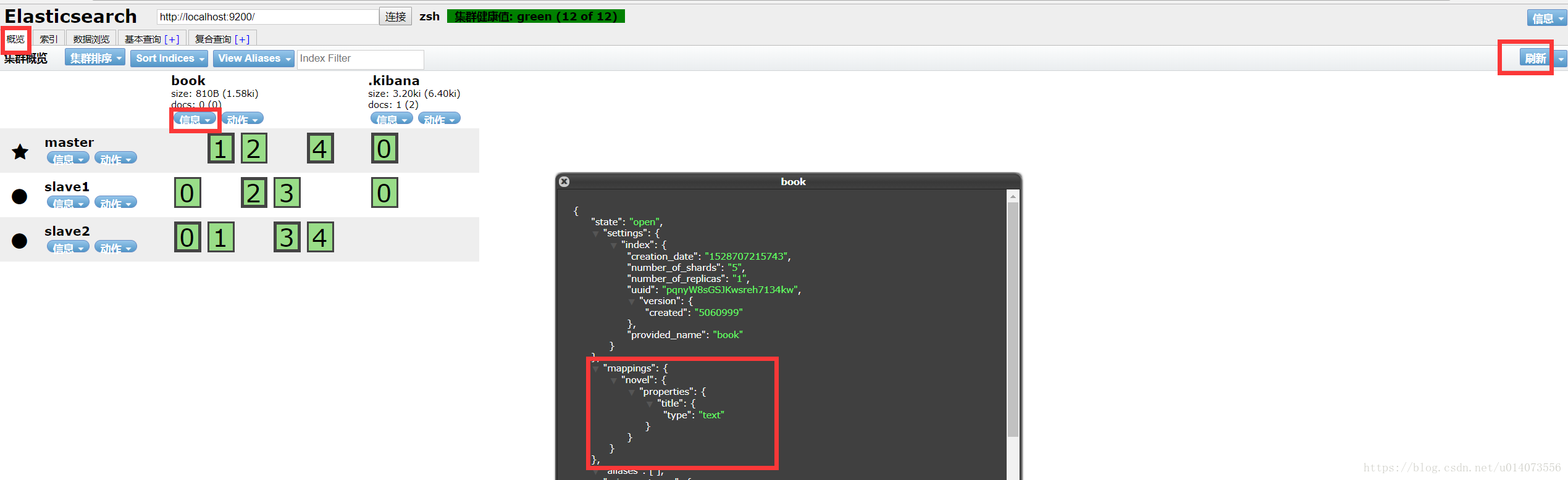Click the 刷新 refresh button
This screenshot has width=1568, height=480.
click(1536, 58)
